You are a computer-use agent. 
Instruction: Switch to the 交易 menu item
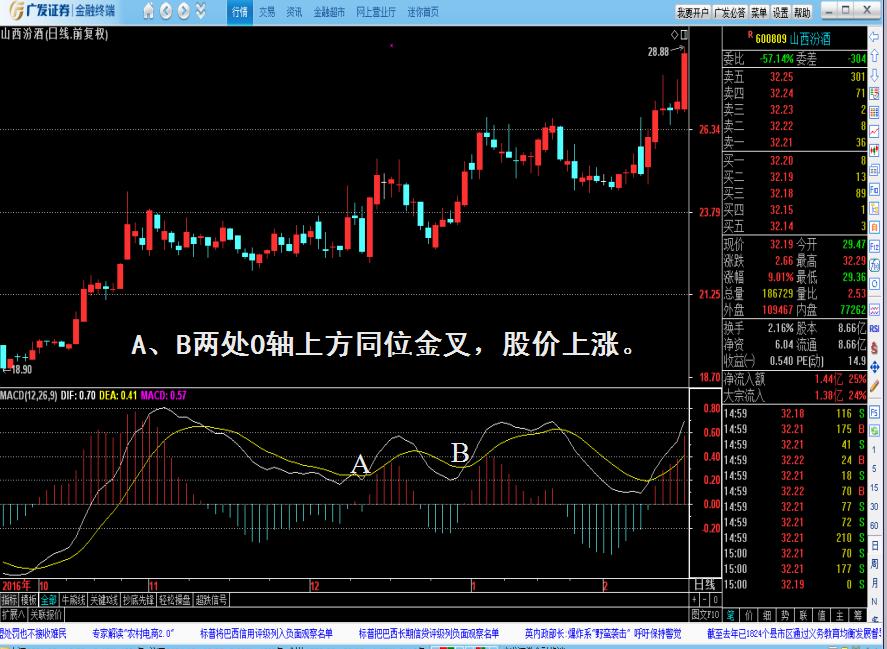click(265, 13)
